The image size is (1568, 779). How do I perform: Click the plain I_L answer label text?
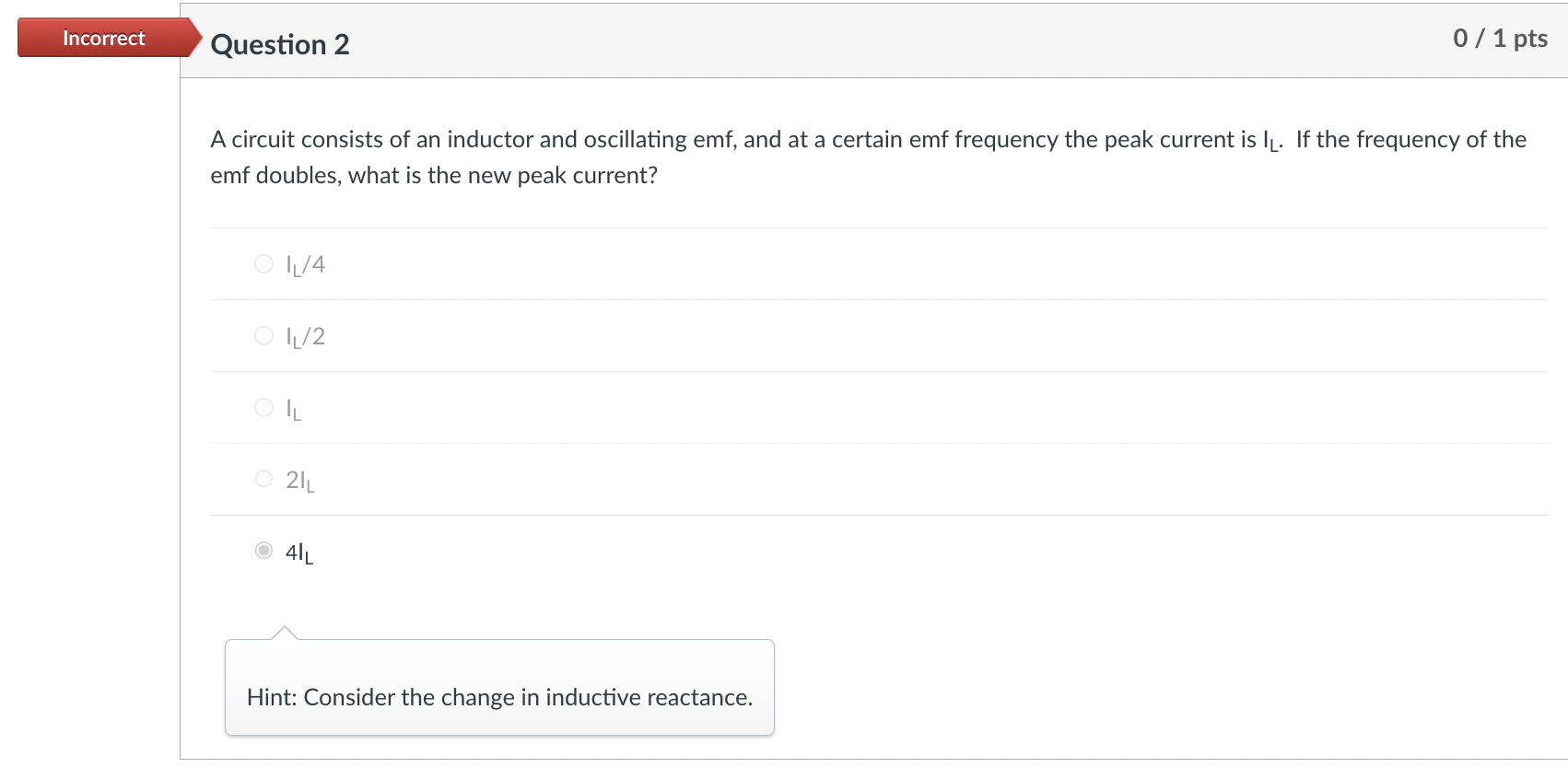(x=293, y=409)
